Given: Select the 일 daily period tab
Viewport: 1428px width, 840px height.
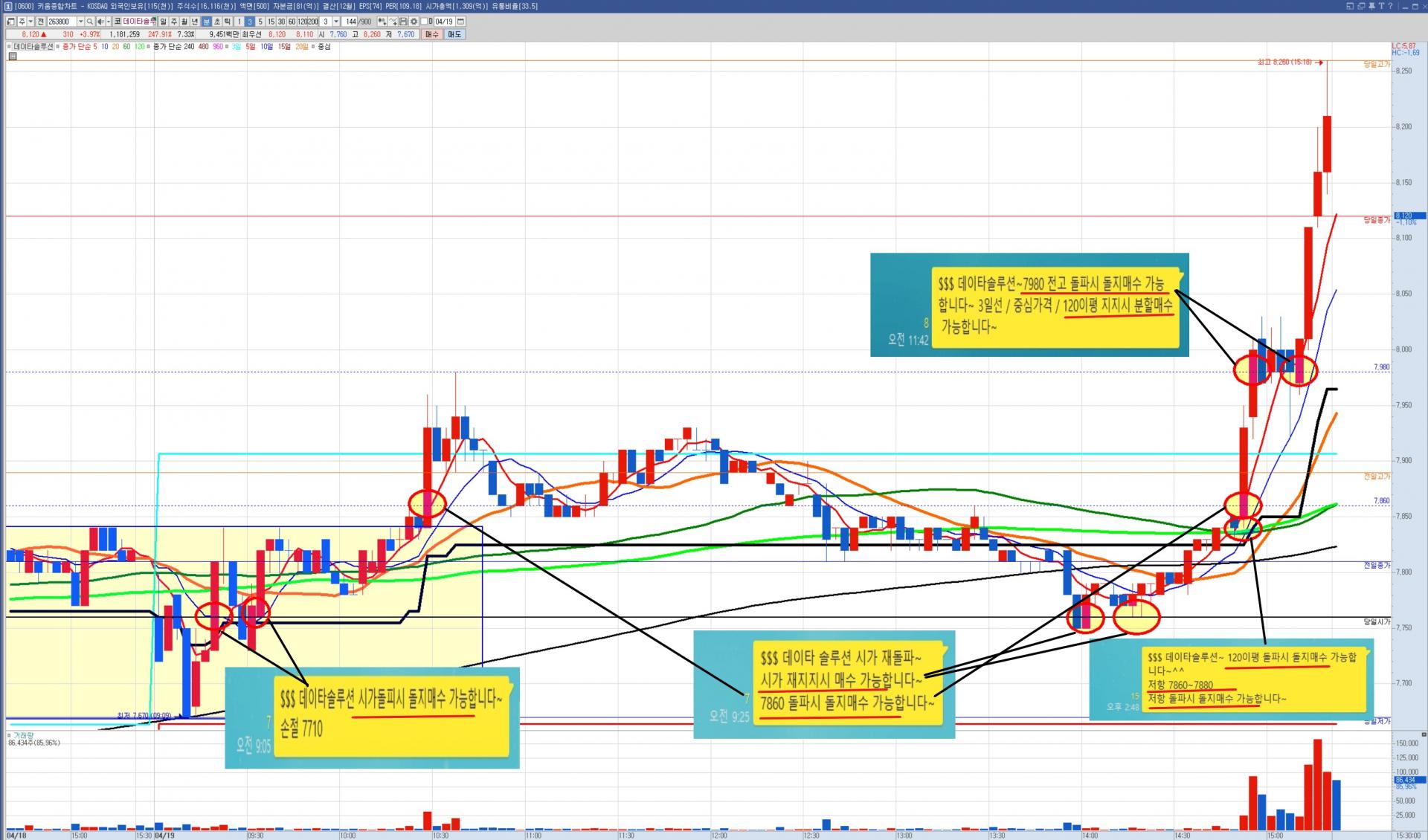Looking at the screenshot, I should tap(163, 22).
